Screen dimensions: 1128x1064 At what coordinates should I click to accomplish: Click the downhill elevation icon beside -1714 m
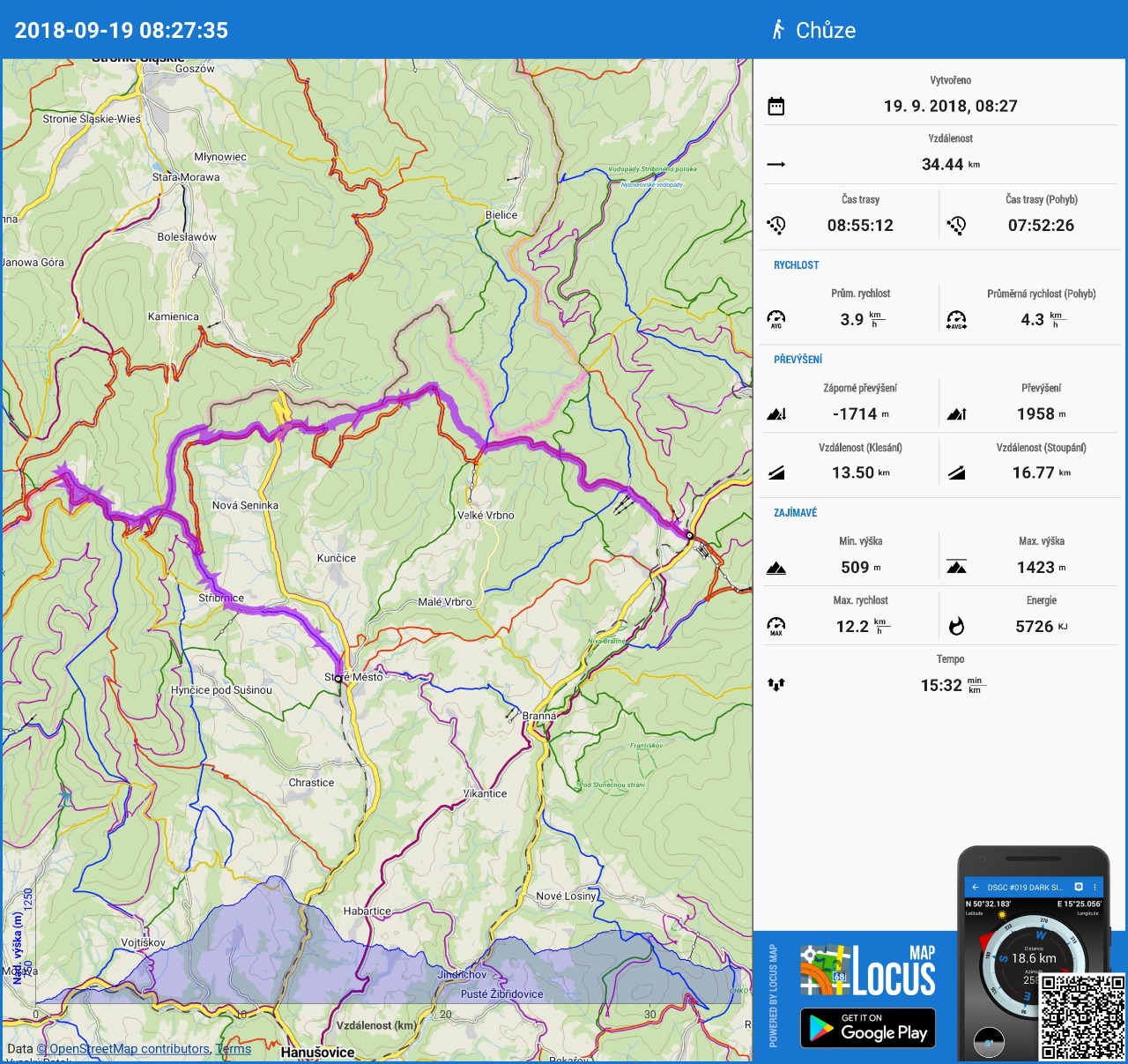(x=775, y=414)
